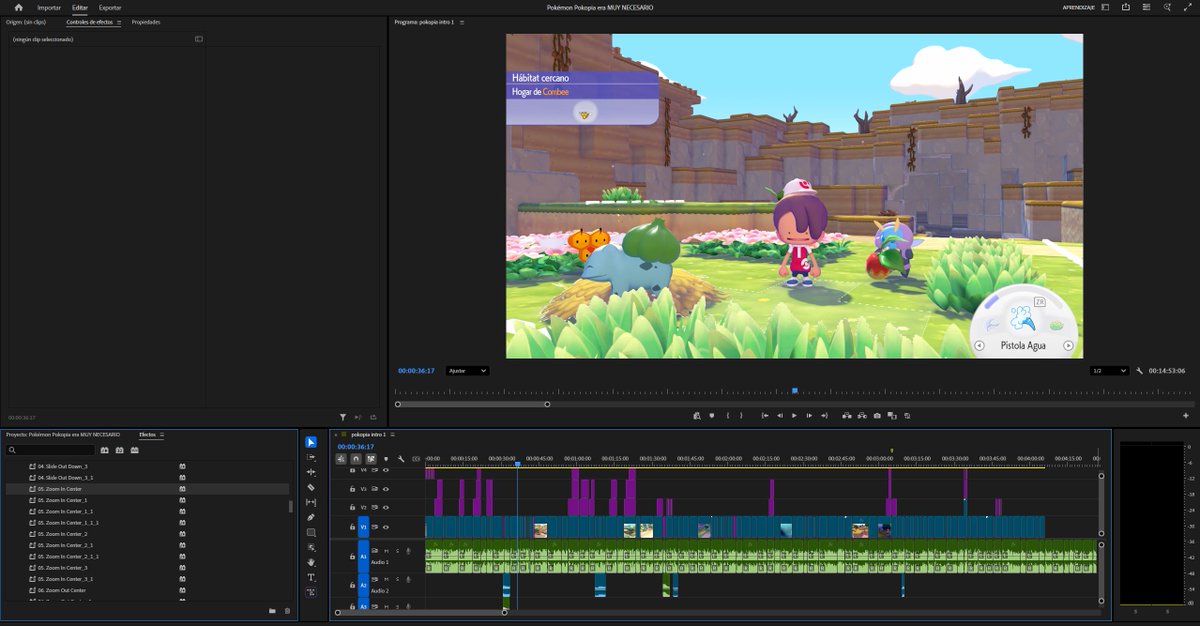
Task: Click the APRENDIZAJE workspace button
Action: tap(1079, 6)
